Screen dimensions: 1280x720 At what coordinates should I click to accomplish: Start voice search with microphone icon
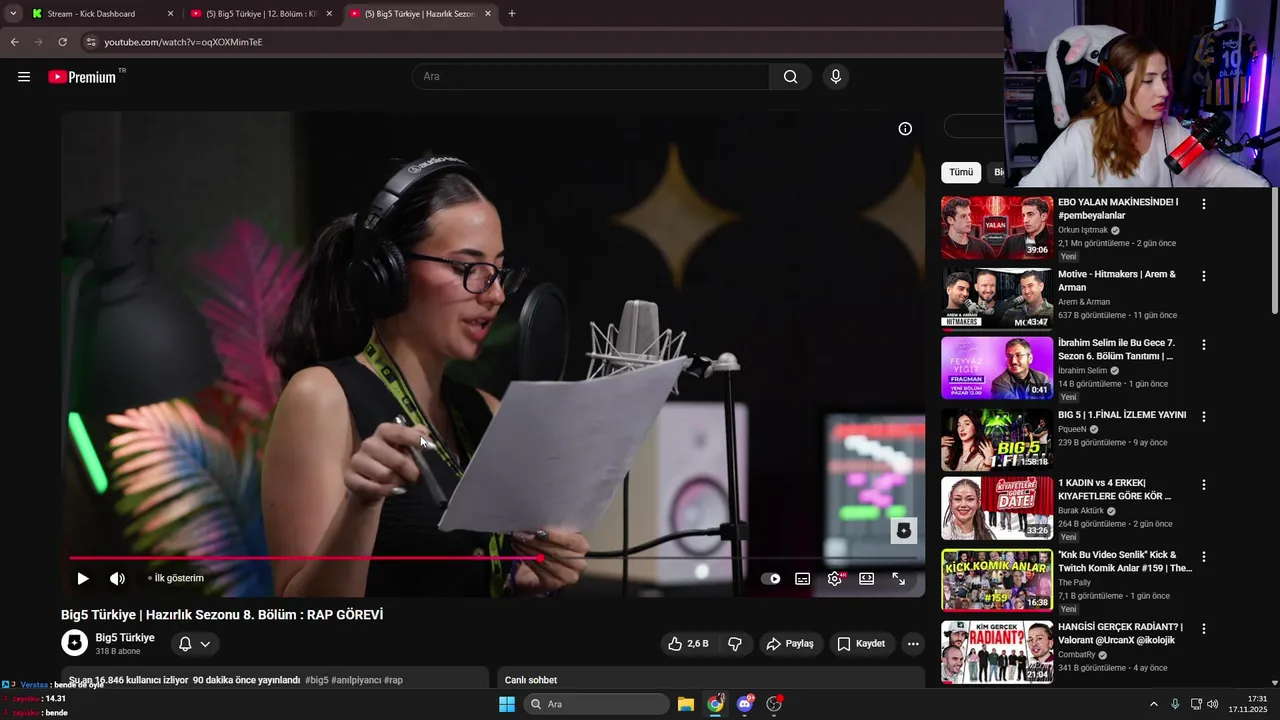pyautogui.click(x=836, y=77)
